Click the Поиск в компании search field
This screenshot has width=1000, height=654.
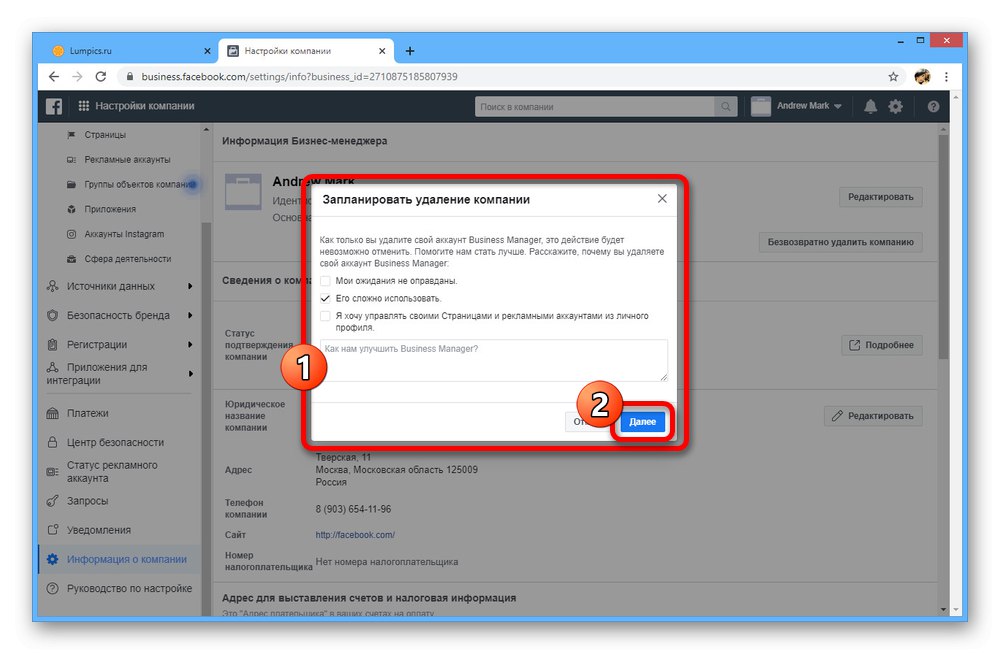click(595, 107)
